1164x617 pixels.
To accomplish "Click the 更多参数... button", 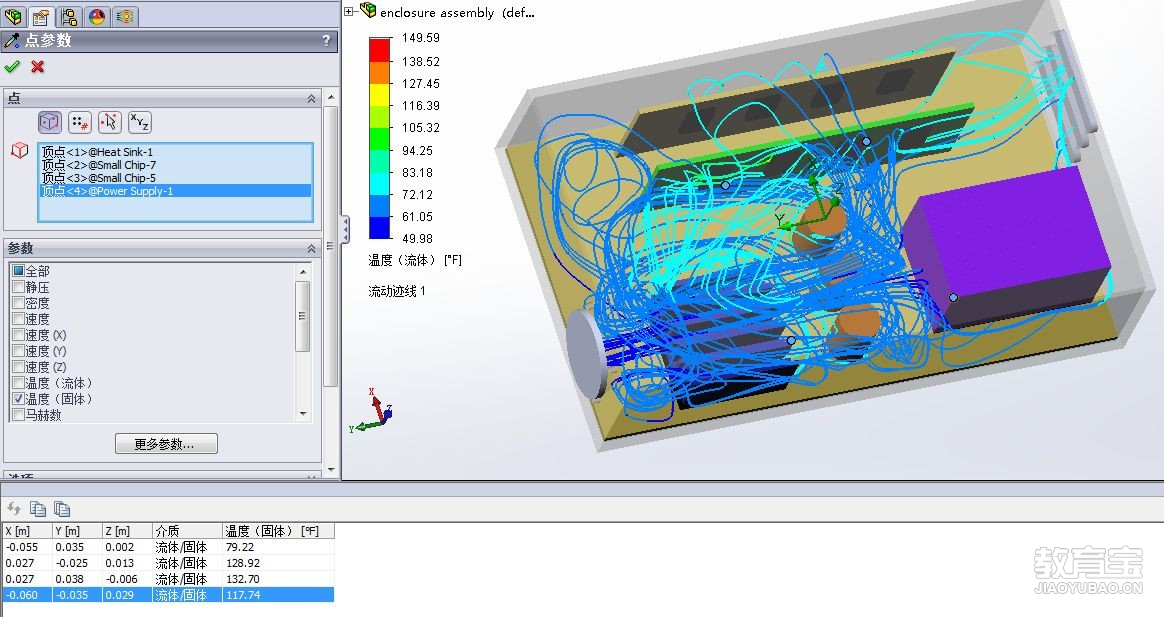I will point(166,444).
